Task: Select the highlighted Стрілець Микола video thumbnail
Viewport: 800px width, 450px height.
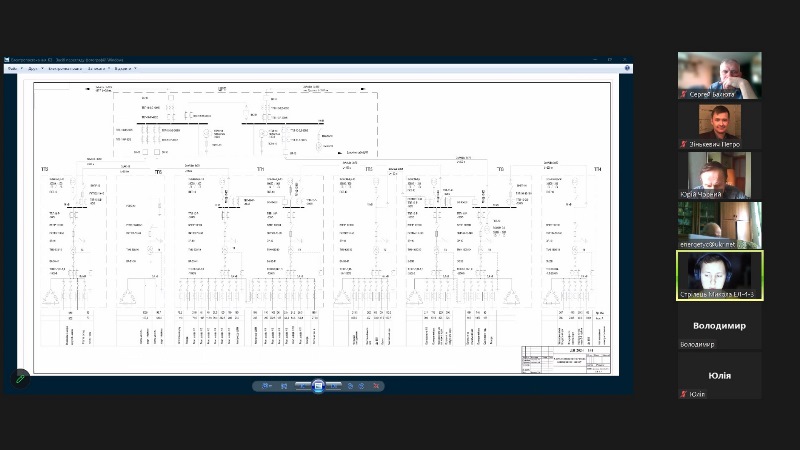Action: tap(719, 275)
